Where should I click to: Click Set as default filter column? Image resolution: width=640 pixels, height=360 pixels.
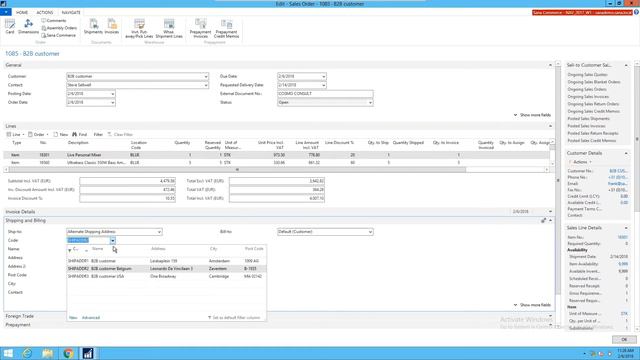[x=234, y=318]
